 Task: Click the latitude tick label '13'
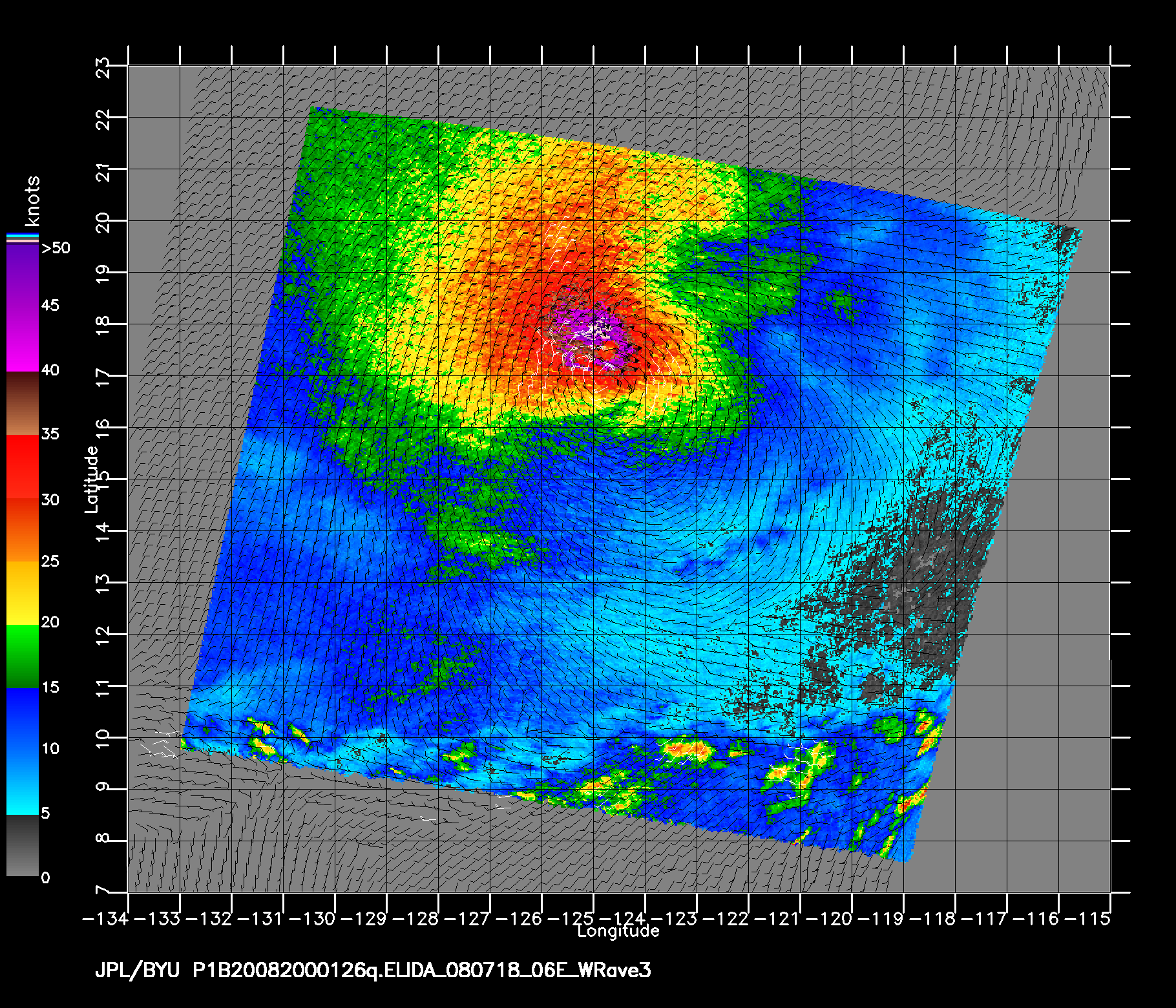coord(103,585)
